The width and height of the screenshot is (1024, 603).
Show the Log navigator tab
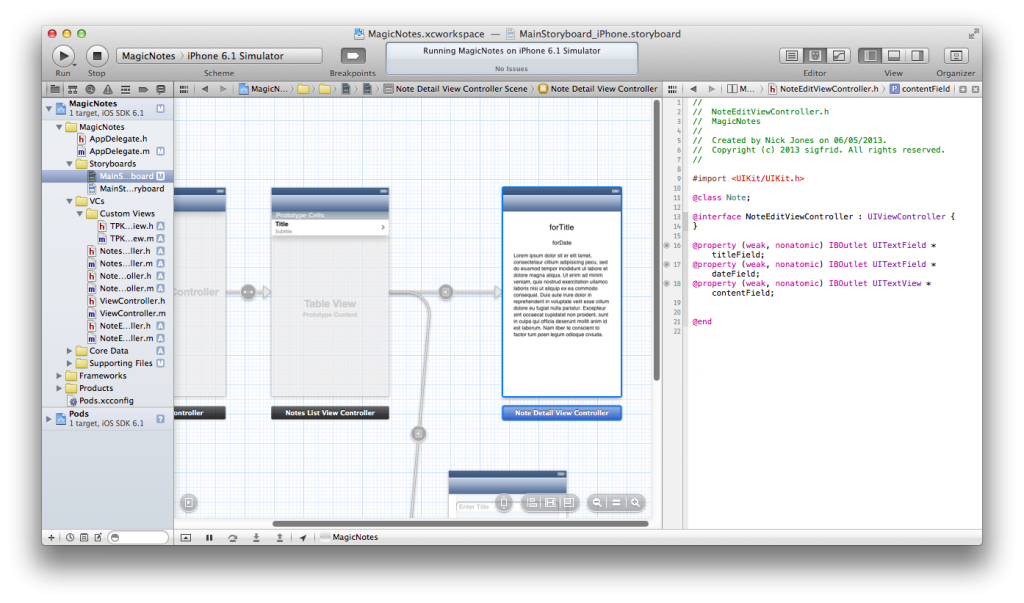tap(161, 90)
